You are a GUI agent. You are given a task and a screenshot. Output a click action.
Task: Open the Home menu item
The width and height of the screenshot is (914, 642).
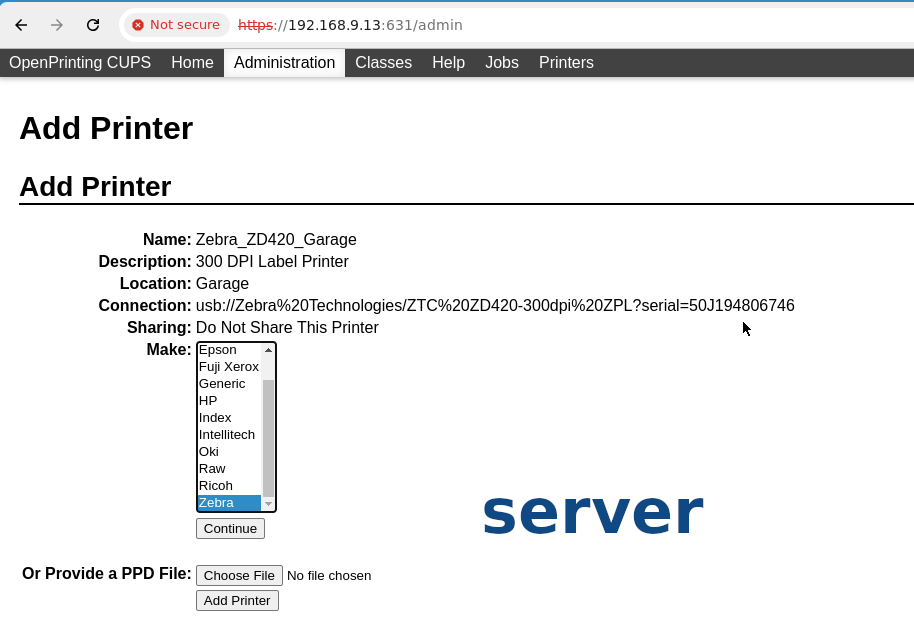point(192,63)
